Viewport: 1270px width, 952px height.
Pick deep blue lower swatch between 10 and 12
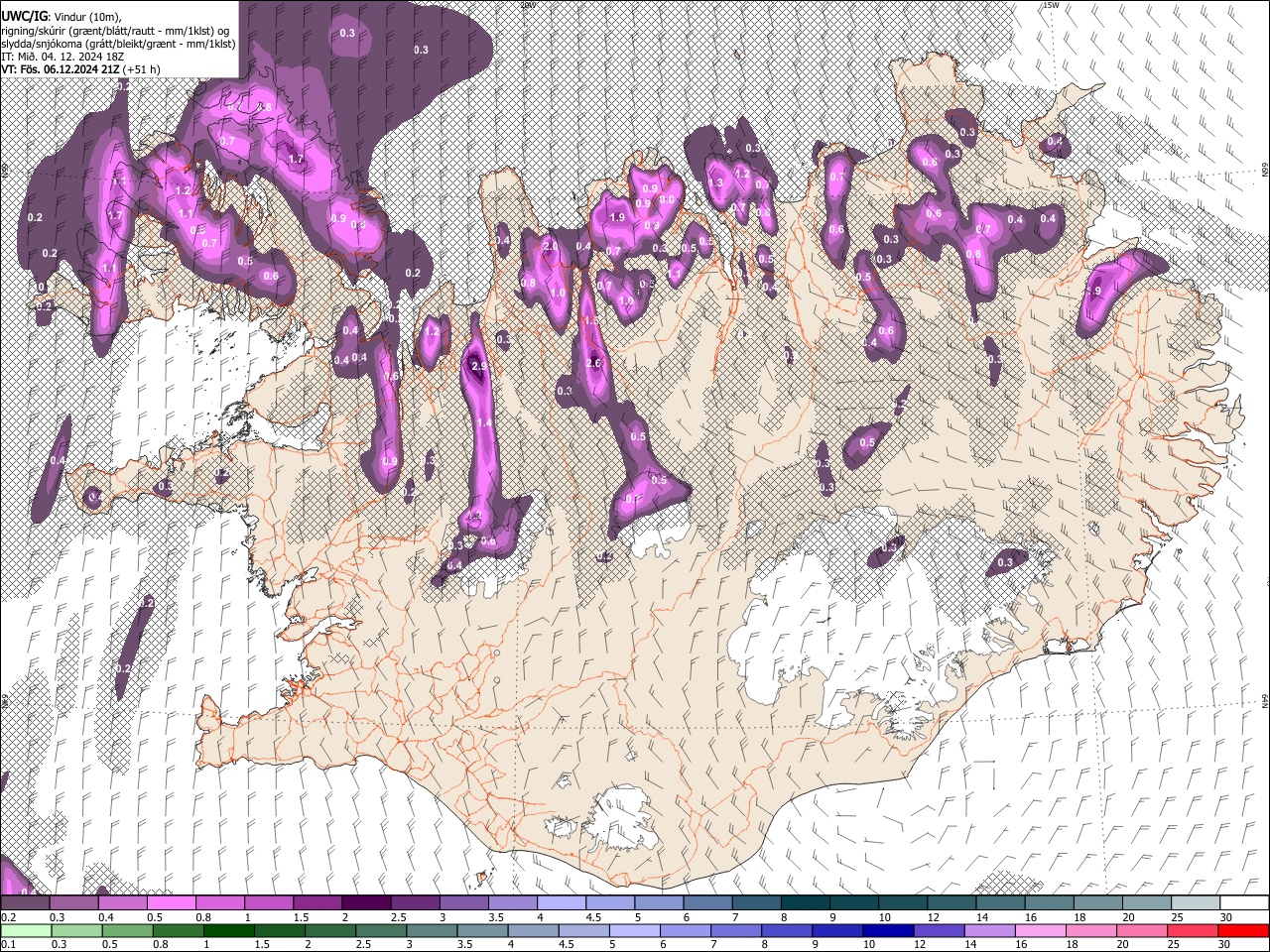click(x=888, y=930)
